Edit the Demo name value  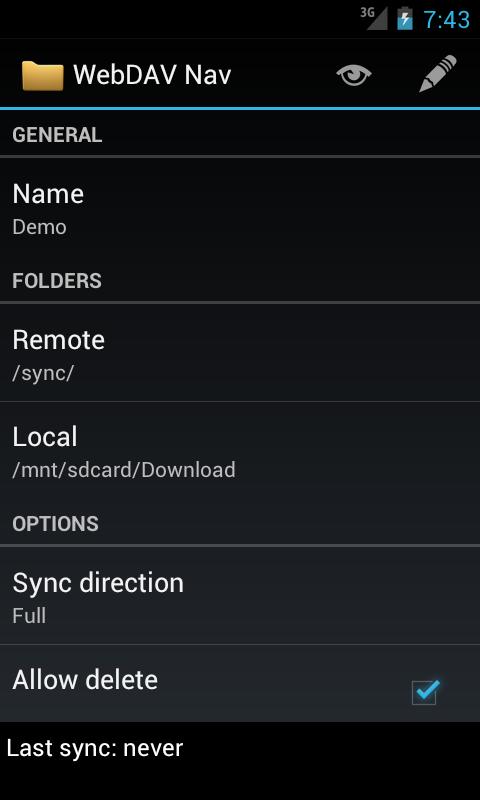click(39, 227)
